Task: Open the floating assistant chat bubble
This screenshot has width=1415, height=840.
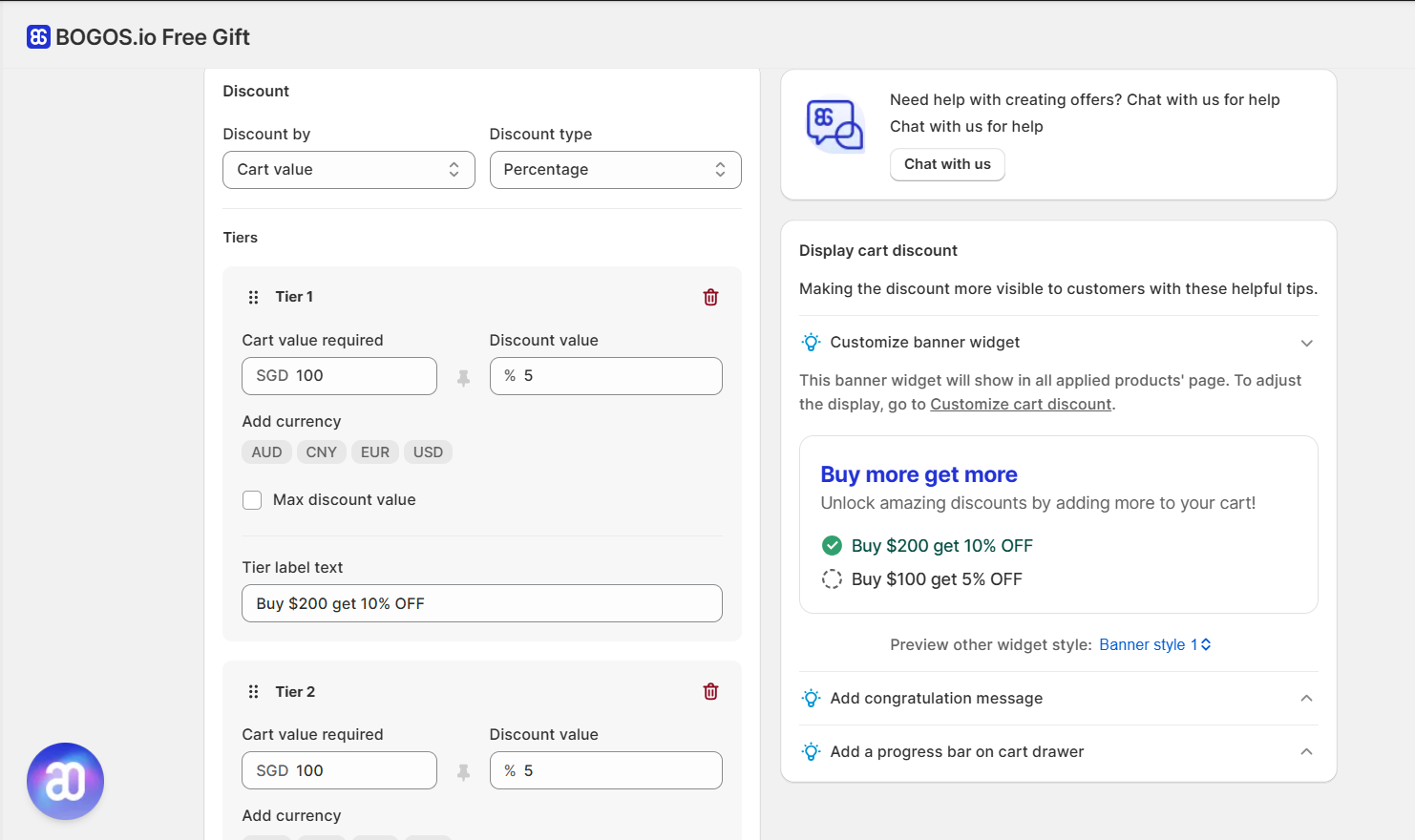Action: (x=65, y=781)
